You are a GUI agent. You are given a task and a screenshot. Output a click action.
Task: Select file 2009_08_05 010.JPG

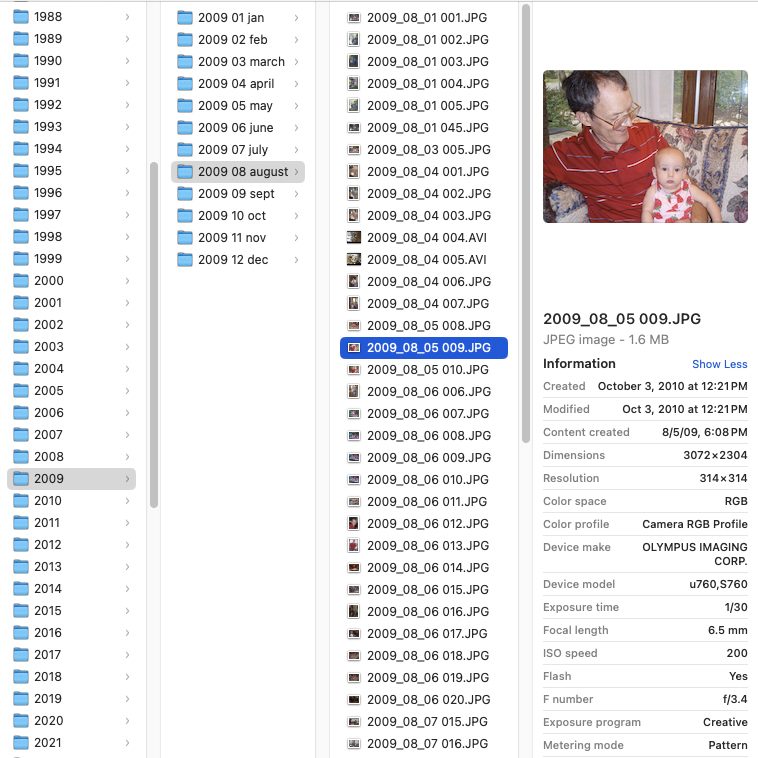424,370
